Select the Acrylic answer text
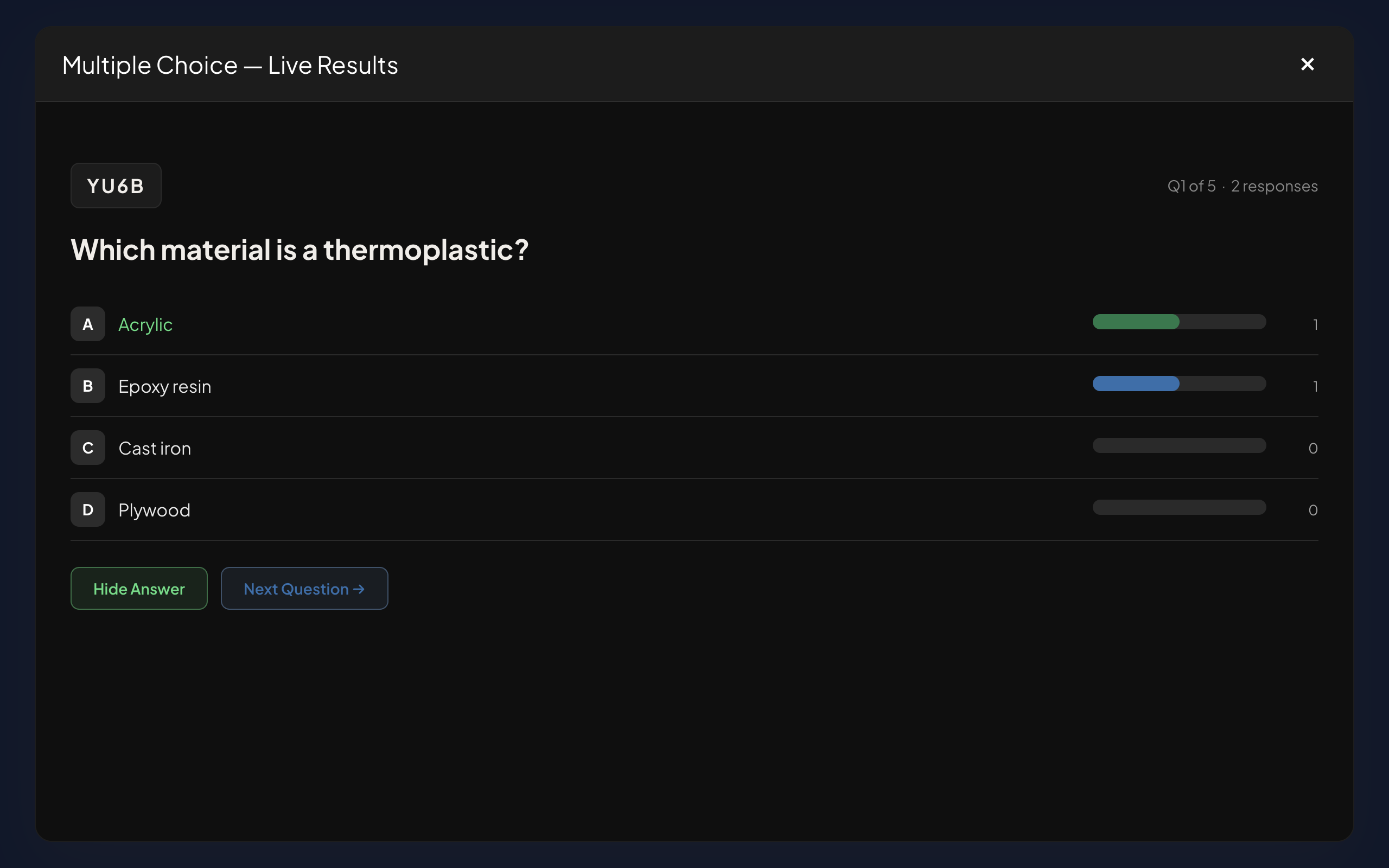This screenshot has width=1389, height=868. [145, 325]
